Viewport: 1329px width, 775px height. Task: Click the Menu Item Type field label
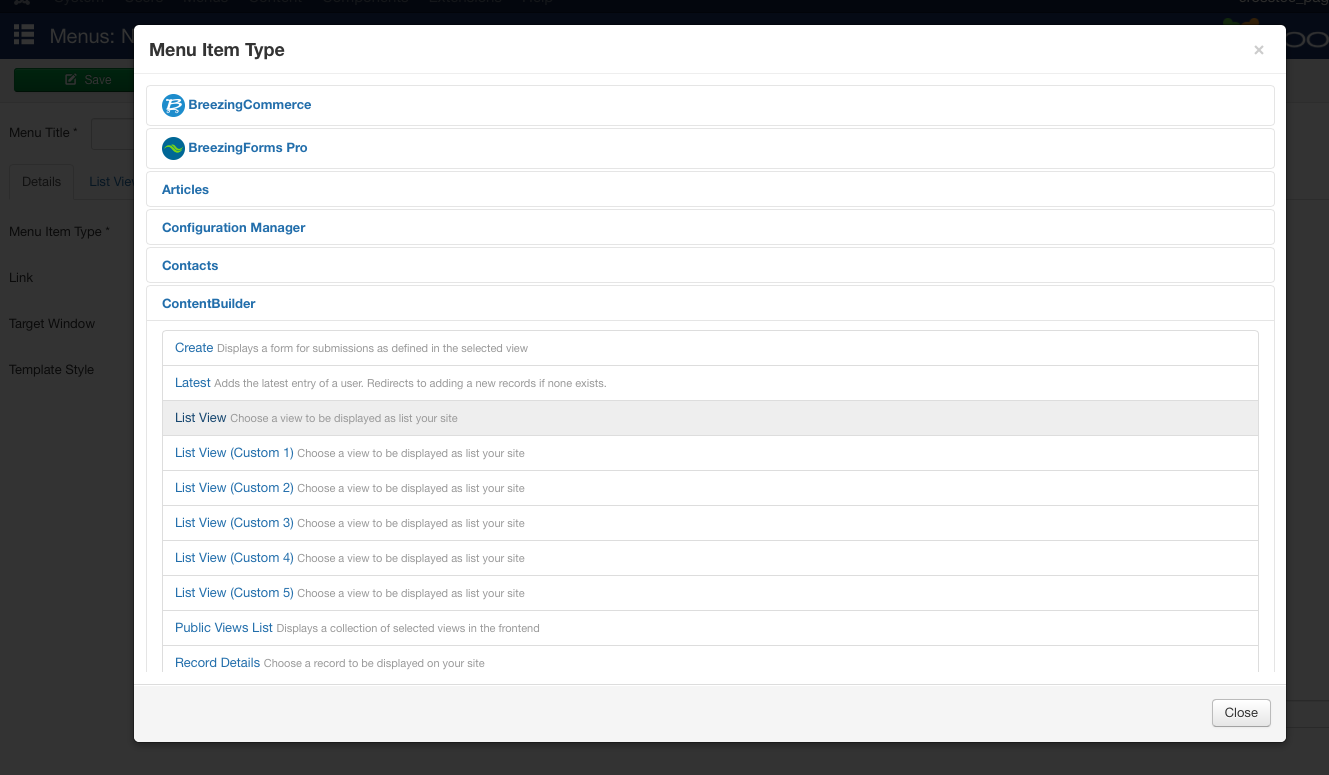click(x=59, y=231)
